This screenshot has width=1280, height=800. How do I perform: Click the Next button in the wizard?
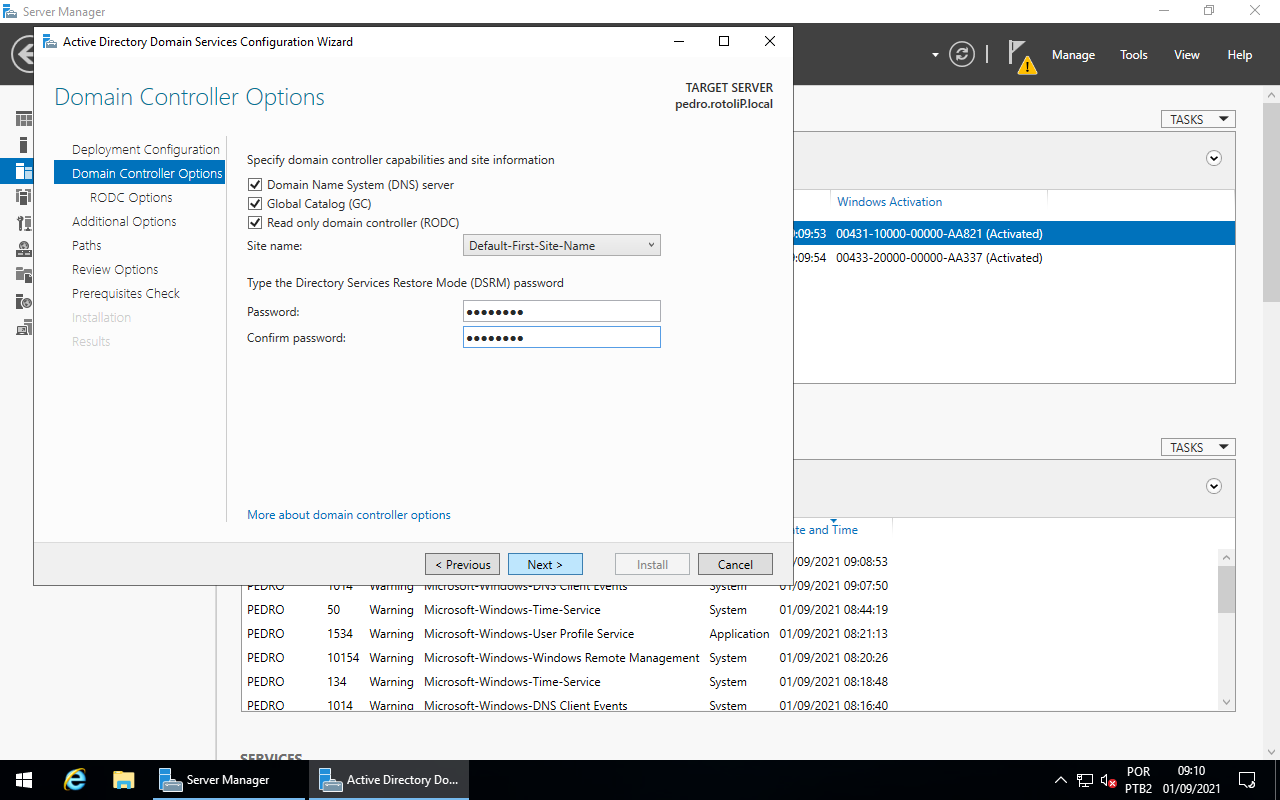pos(545,563)
